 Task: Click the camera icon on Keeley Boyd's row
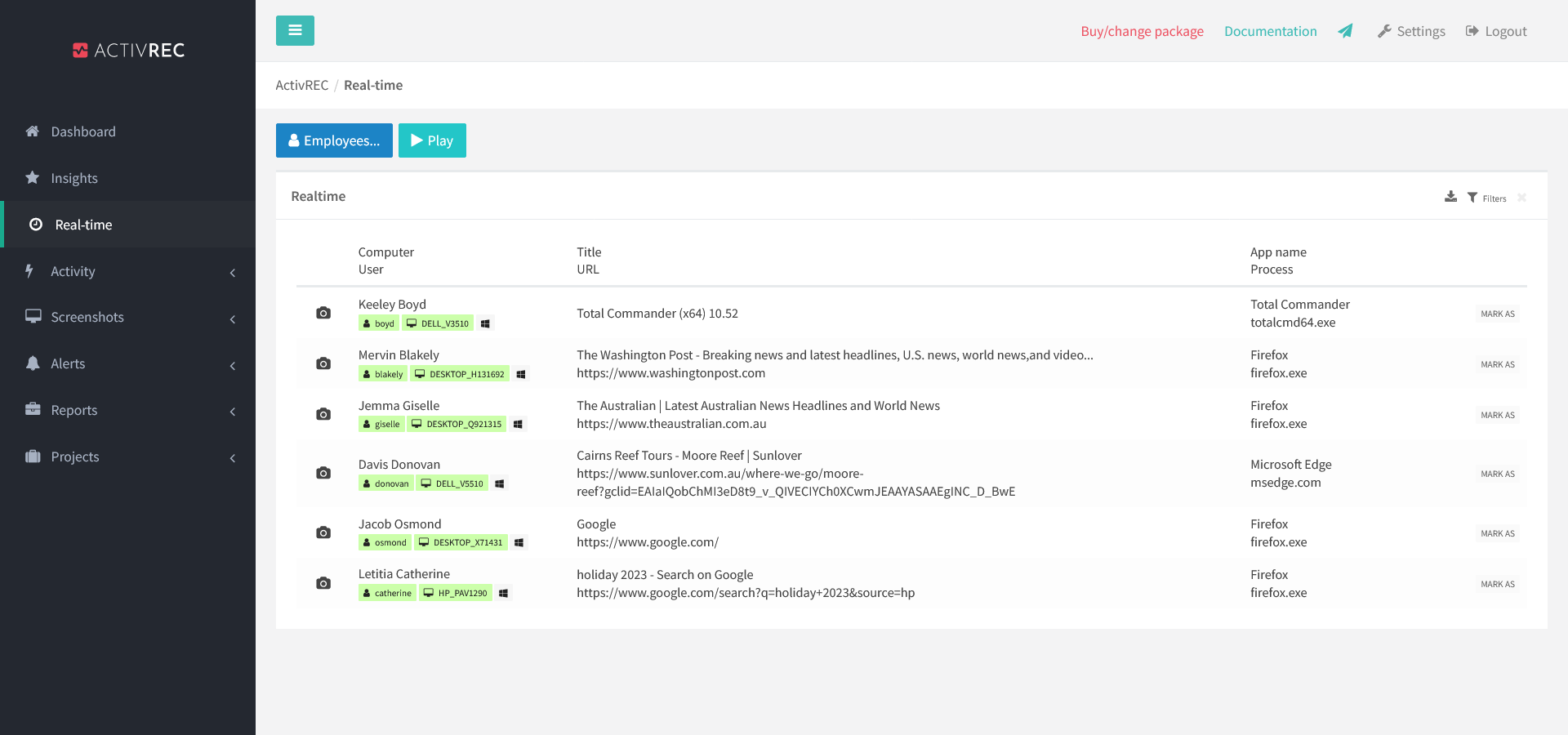323,313
